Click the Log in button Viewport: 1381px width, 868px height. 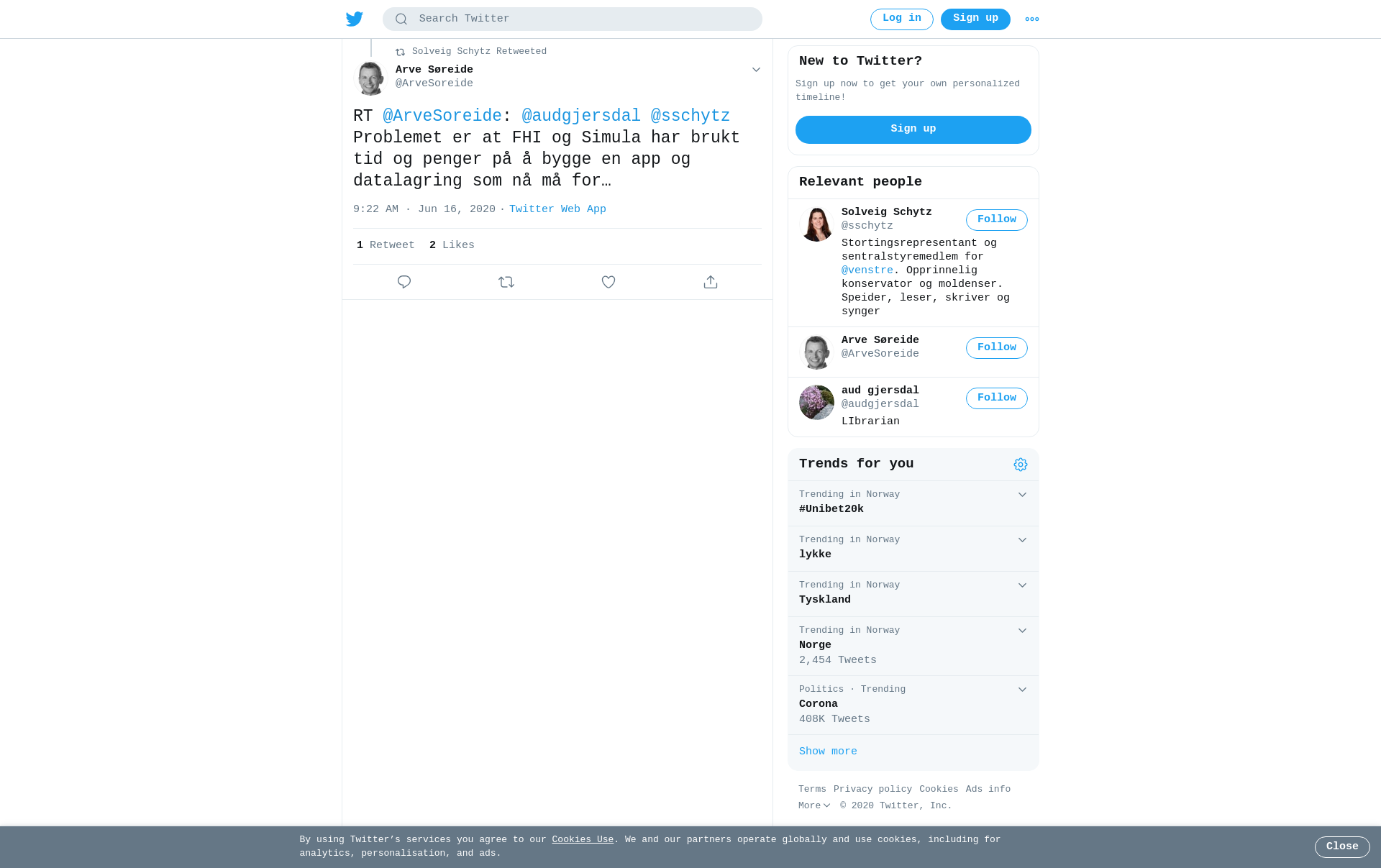(902, 19)
